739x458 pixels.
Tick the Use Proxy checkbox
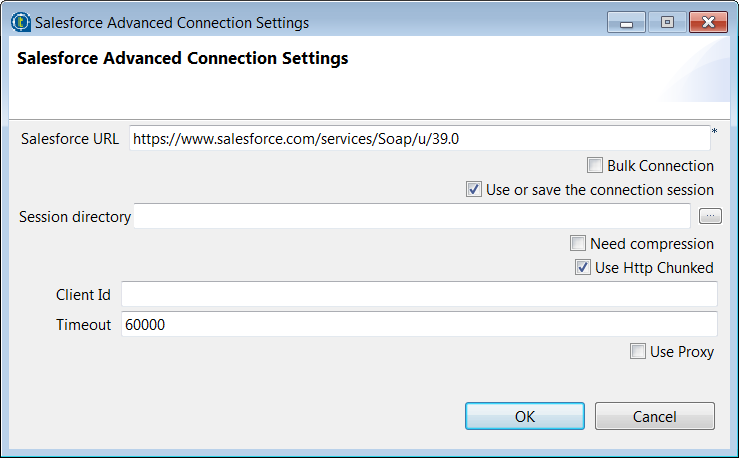[x=638, y=352]
